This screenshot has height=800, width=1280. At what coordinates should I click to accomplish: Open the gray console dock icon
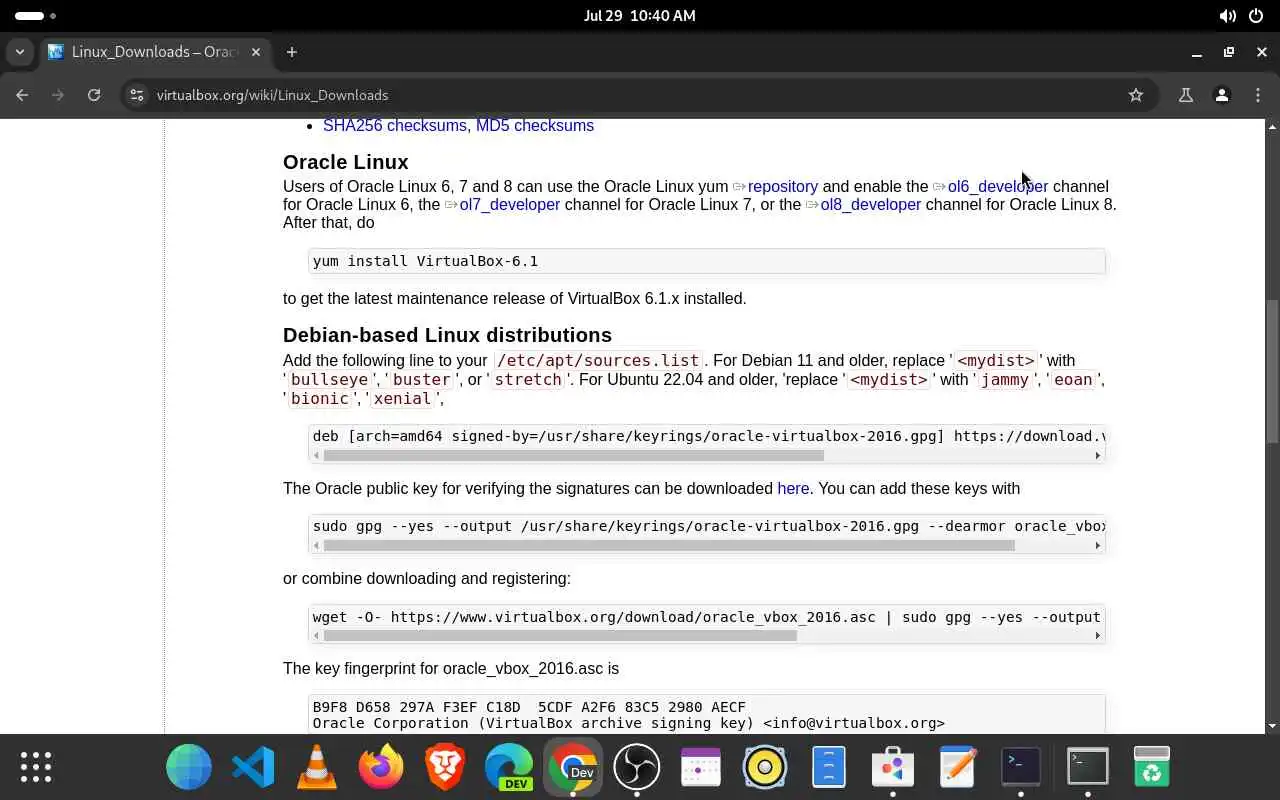1087,767
